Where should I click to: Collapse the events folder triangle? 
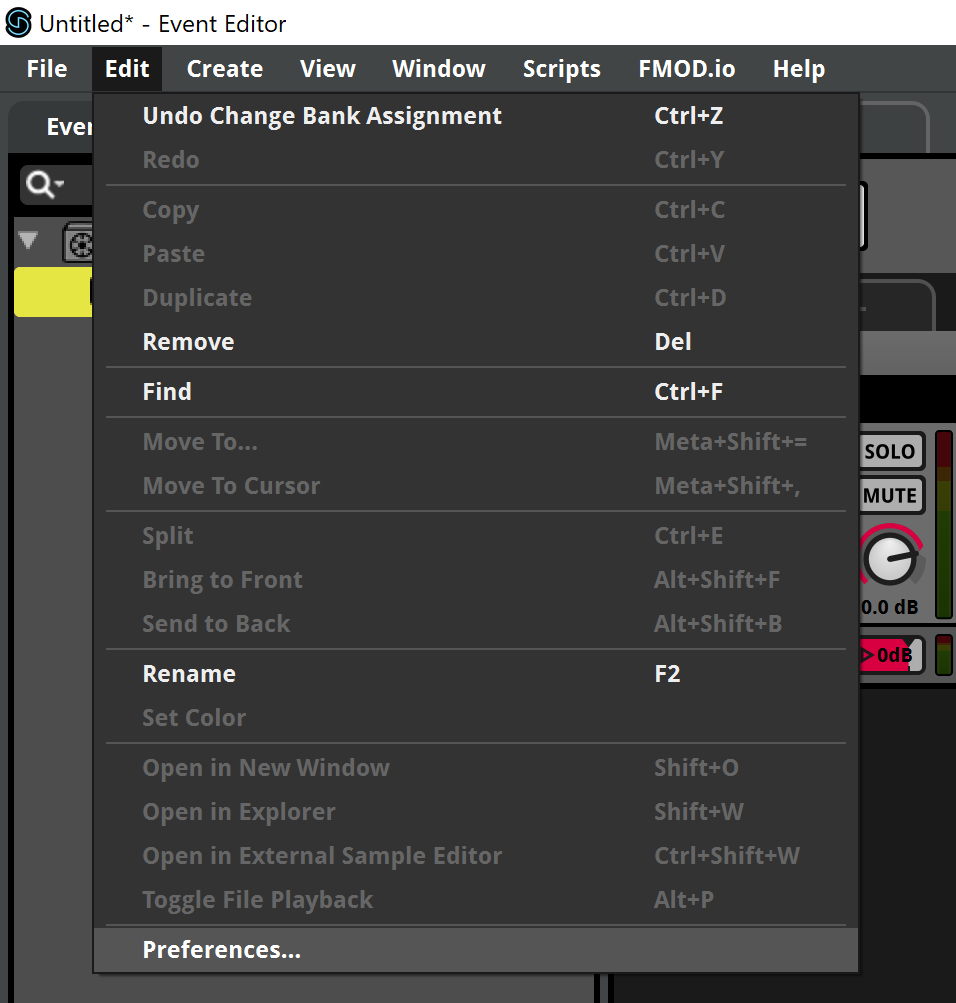pyautogui.click(x=28, y=241)
